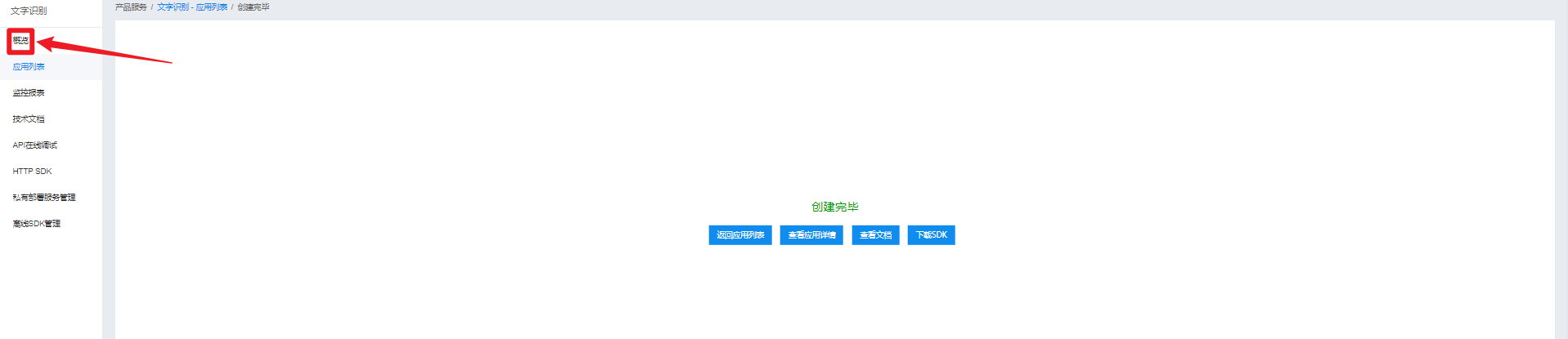Open API在线调试 from the sidebar
The height and width of the screenshot is (339, 1568).
click(35, 145)
